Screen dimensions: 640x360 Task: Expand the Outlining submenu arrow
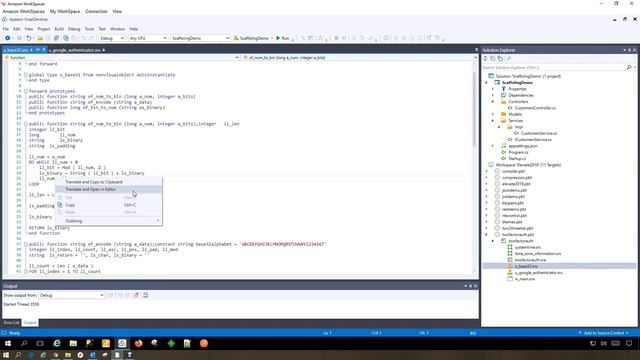(158, 221)
